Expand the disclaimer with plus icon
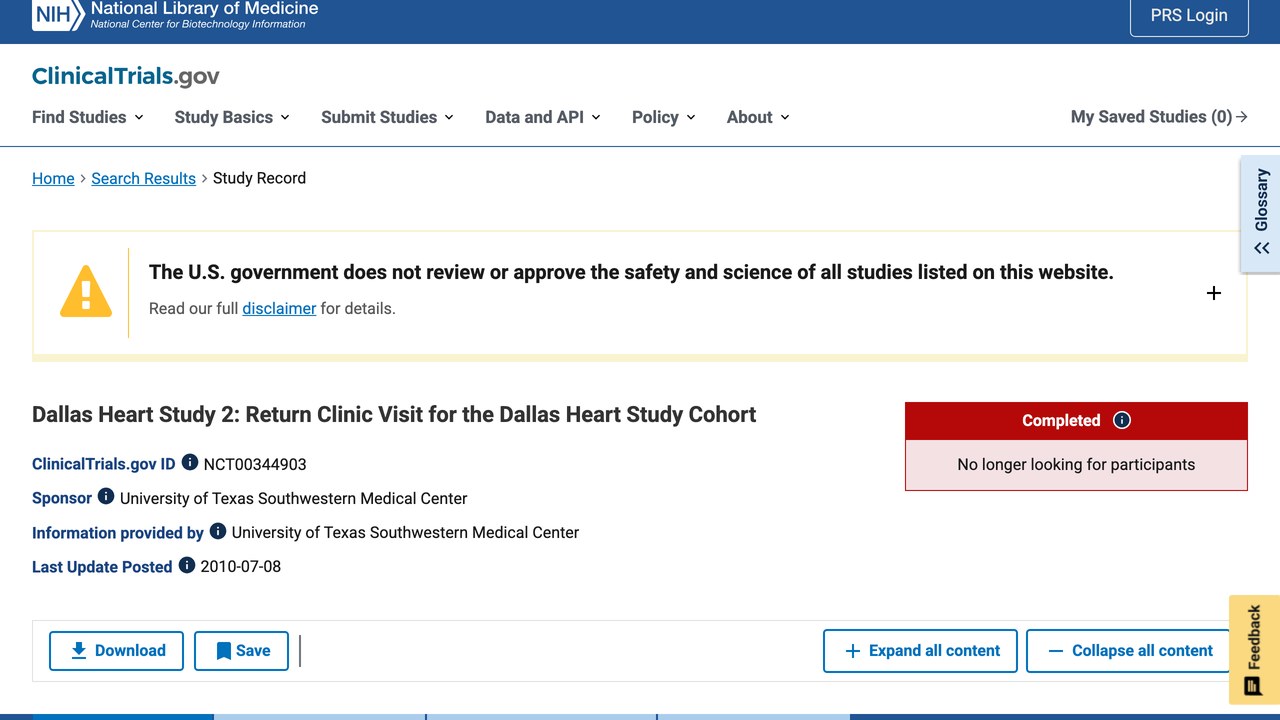The width and height of the screenshot is (1280, 720). point(1214,293)
